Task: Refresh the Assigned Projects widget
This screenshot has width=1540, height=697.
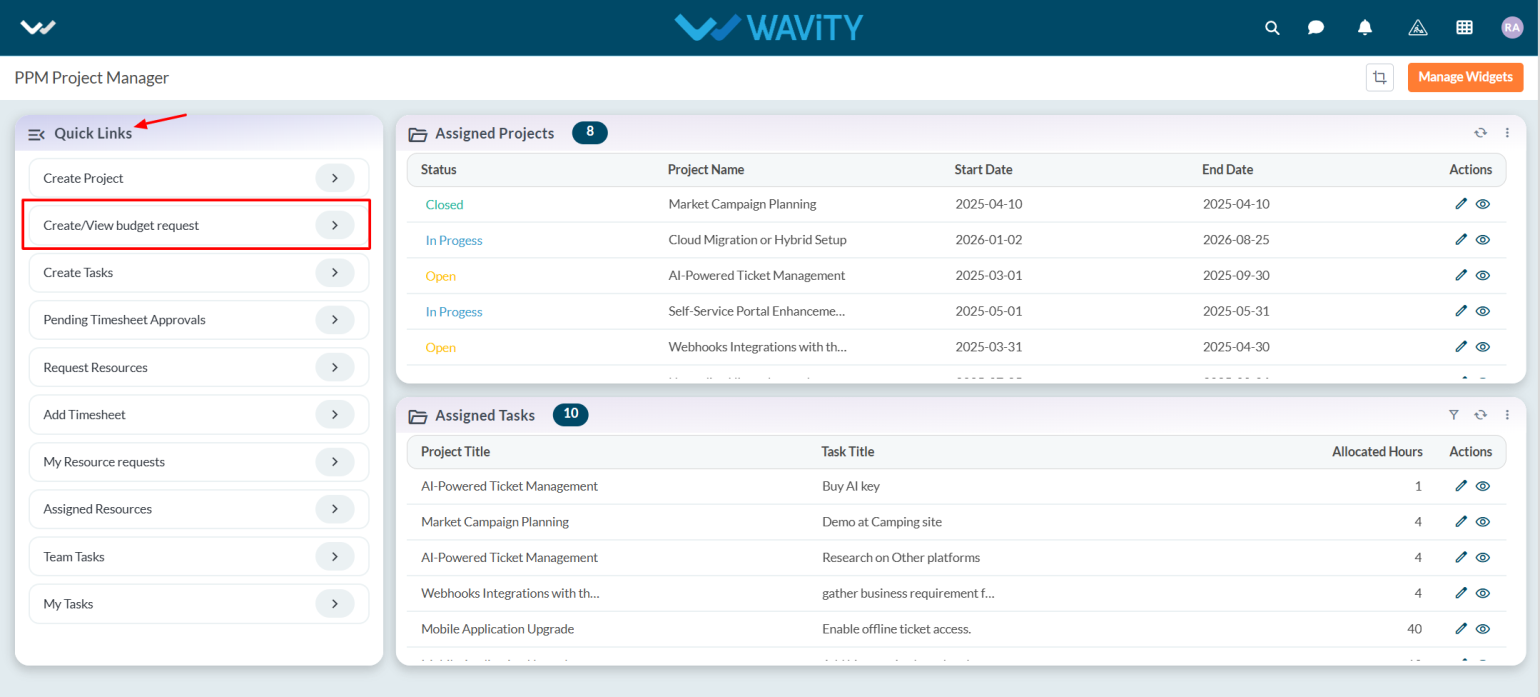Action: point(1480,133)
